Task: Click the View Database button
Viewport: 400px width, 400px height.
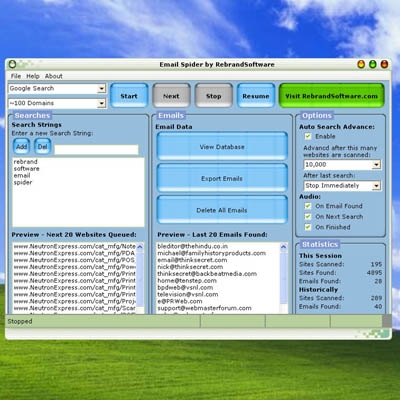Action: pyautogui.click(x=222, y=147)
